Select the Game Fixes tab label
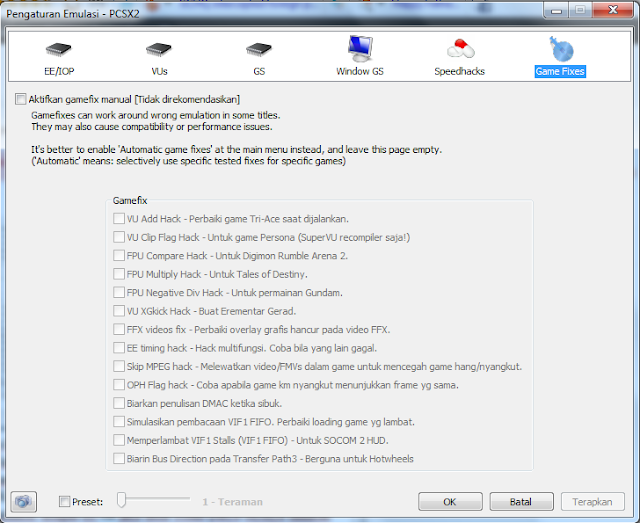This screenshot has height=523, width=640. pyautogui.click(x=560, y=71)
